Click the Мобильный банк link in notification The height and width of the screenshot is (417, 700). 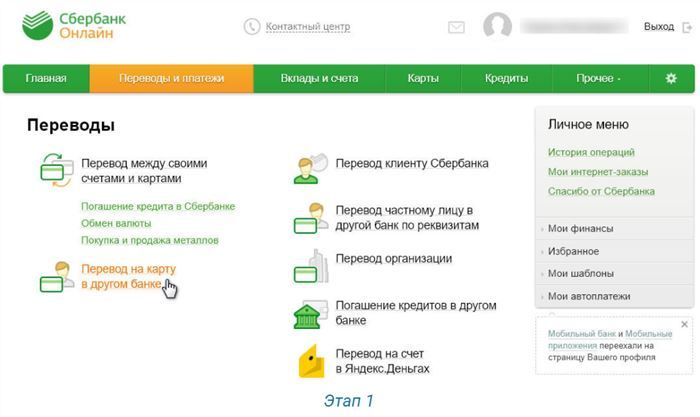pos(582,334)
